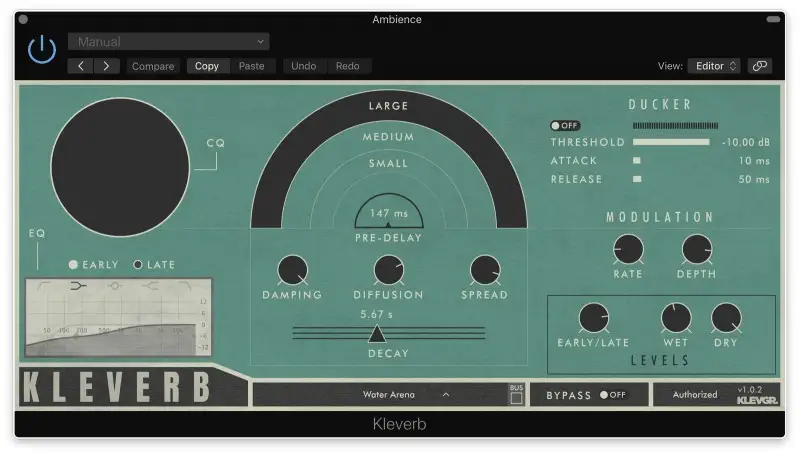Screen dimensions: 800x455
Task: Select the low-pass filter band icon
Action: coord(184,286)
